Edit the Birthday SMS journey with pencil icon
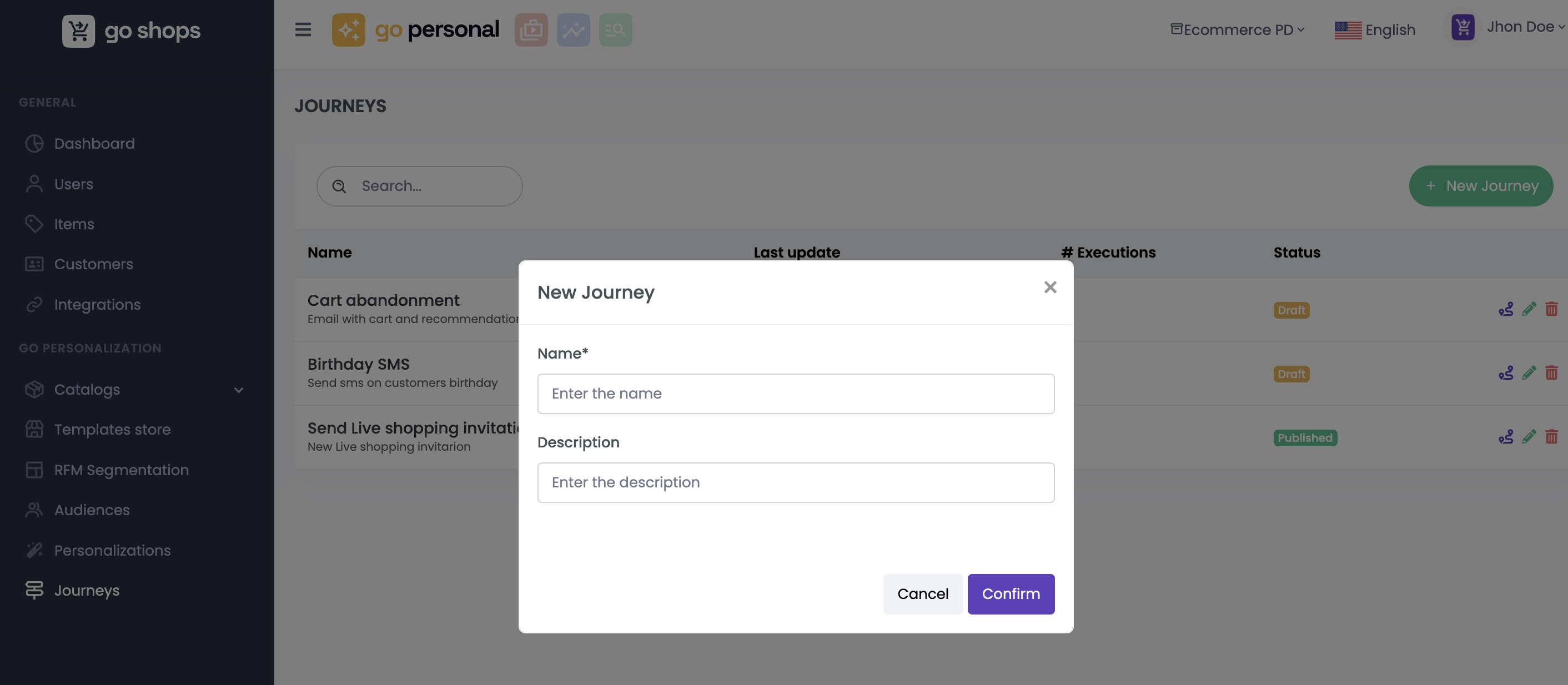Image resolution: width=1568 pixels, height=685 pixels. (1529, 373)
